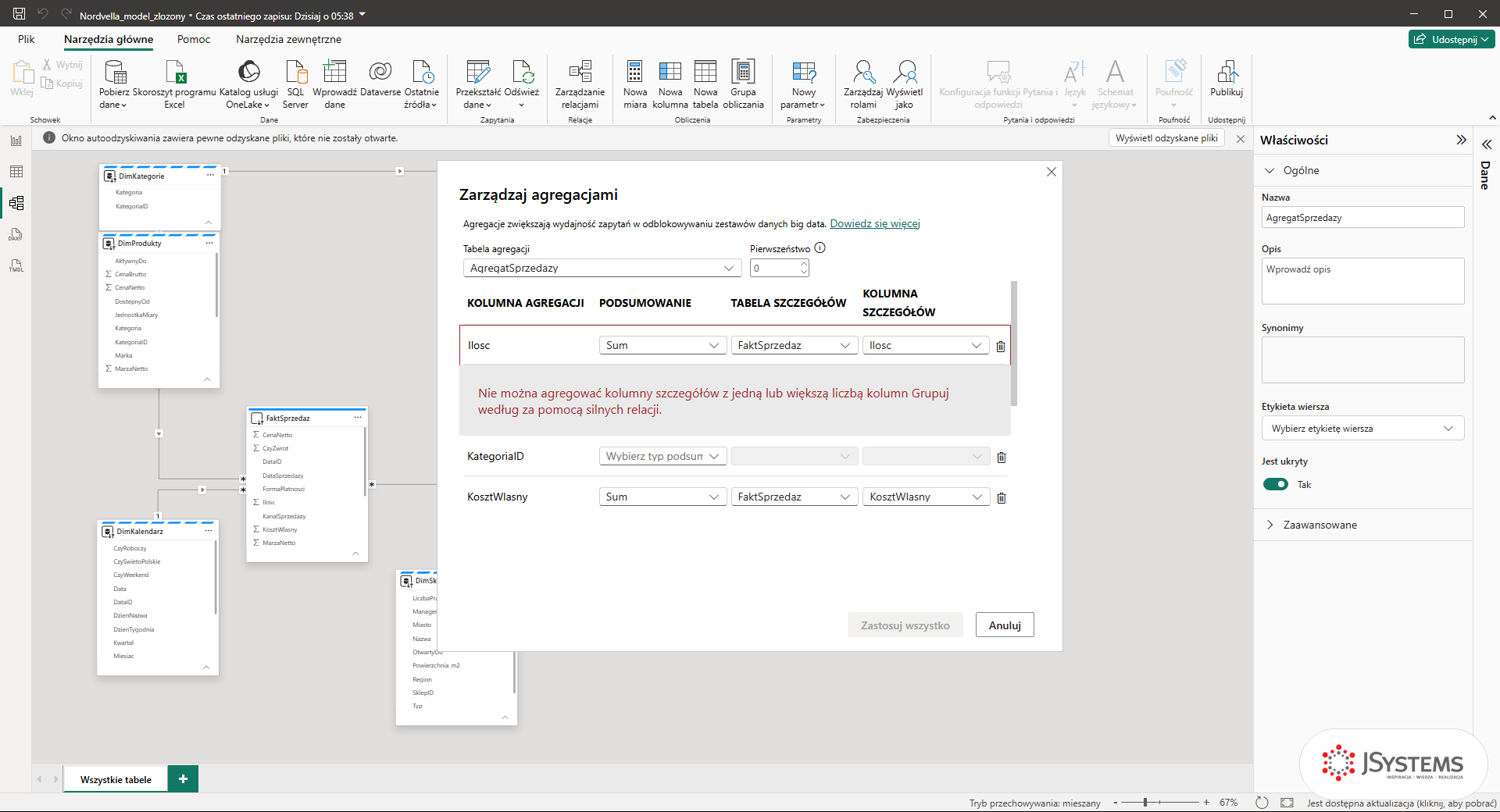Open table view from left sidebar
The image size is (1500, 812).
click(16, 172)
